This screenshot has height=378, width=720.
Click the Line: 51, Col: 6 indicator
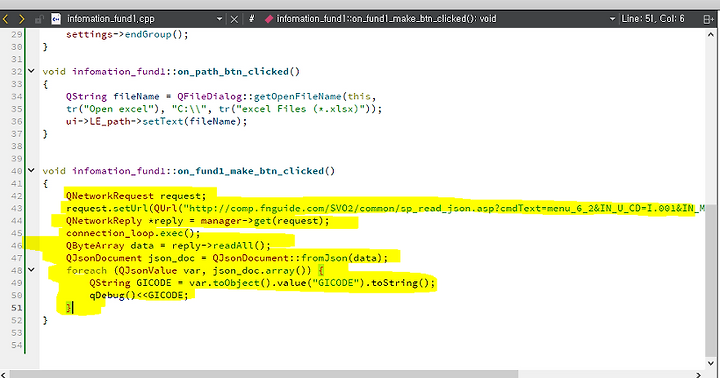click(652, 19)
